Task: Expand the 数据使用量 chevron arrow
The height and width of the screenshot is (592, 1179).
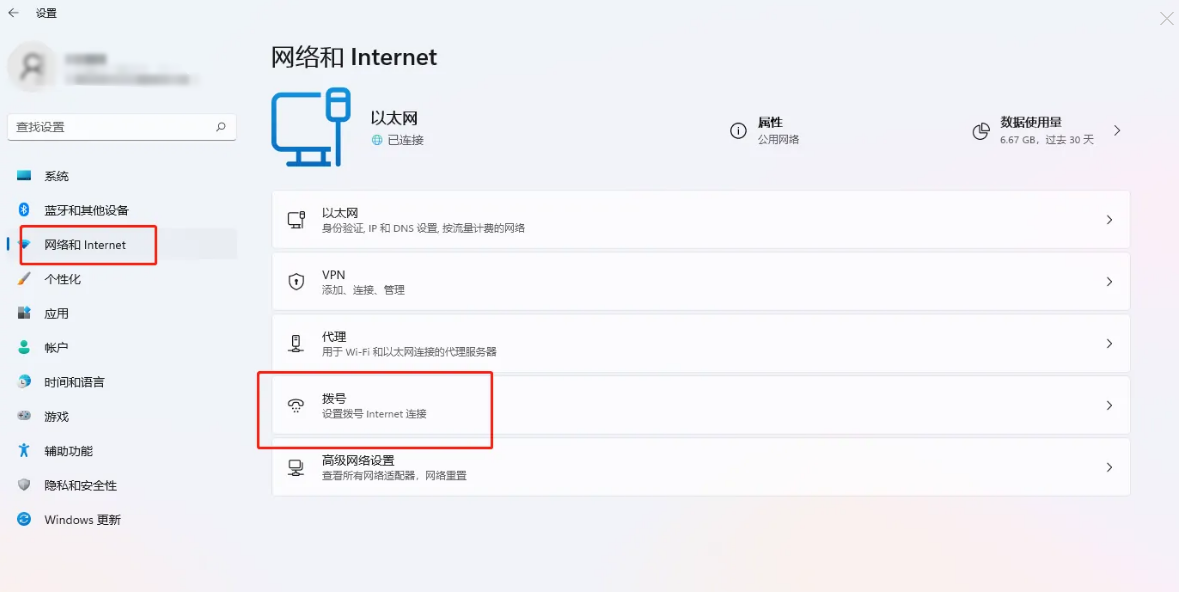Action: click(x=1117, y=130)
